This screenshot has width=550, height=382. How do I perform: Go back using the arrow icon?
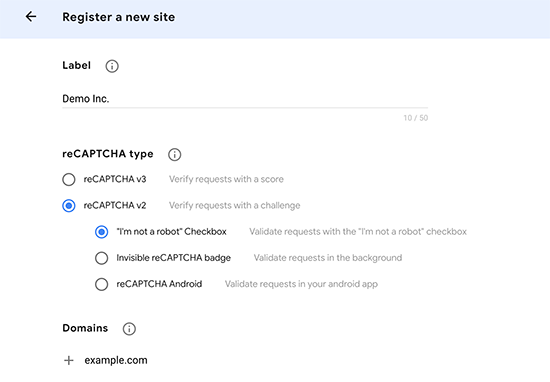click(x=31, y=16)
